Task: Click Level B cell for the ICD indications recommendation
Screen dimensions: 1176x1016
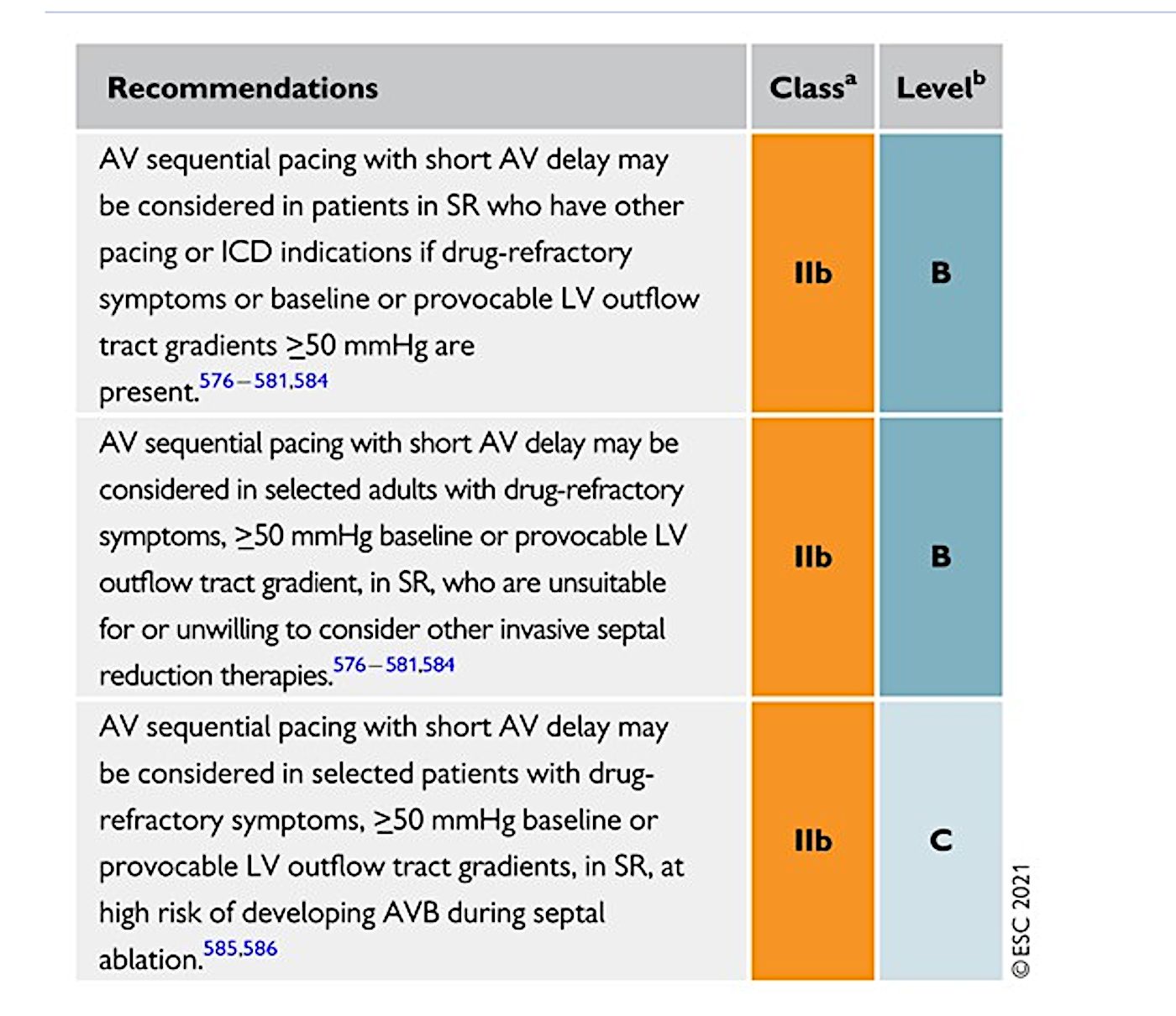Action: pos(941,273)
